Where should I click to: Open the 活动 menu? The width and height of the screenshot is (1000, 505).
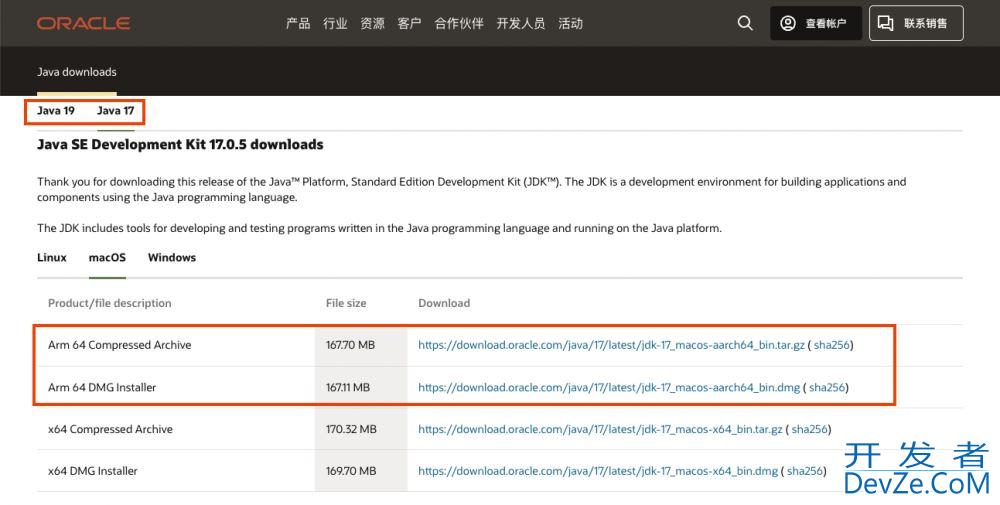[571, 24]
